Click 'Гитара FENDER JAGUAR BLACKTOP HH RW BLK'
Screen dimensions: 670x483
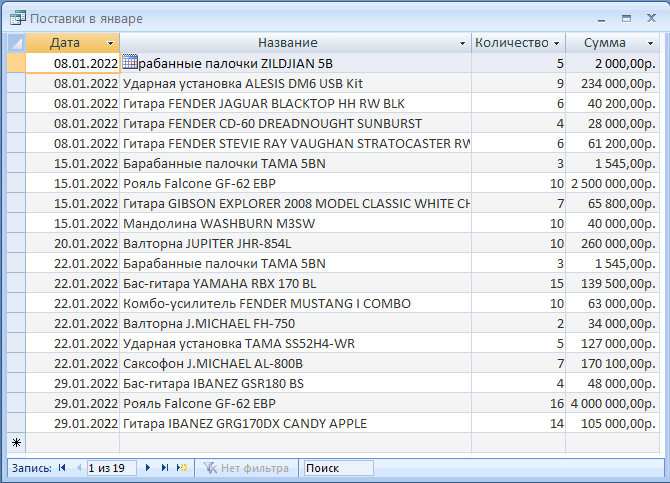click(x=295, y=103)
